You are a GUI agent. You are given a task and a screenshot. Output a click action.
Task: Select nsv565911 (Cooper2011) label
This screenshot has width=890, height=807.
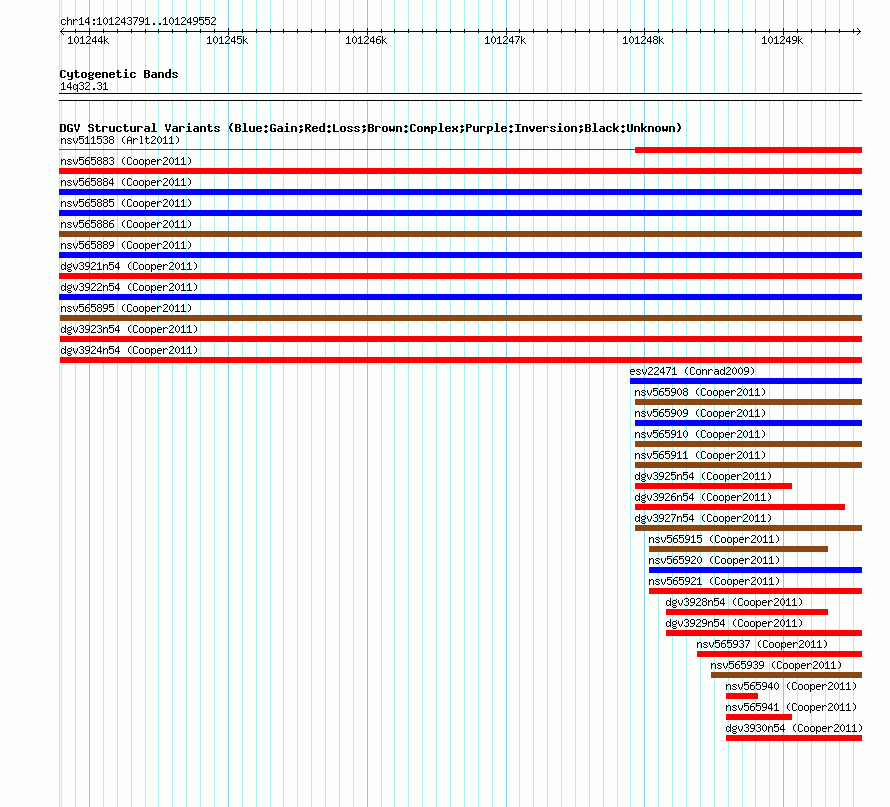pos(700,455)
